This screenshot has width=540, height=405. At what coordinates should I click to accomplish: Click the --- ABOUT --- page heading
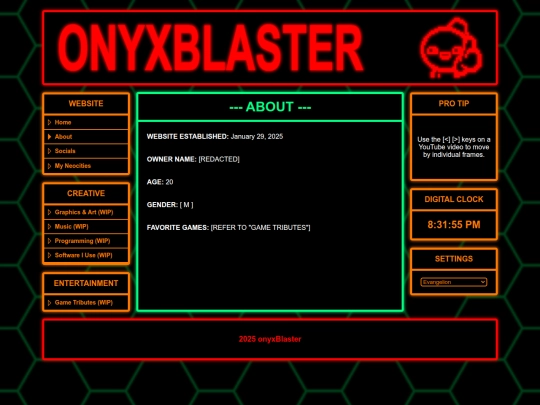coord(270,107)
